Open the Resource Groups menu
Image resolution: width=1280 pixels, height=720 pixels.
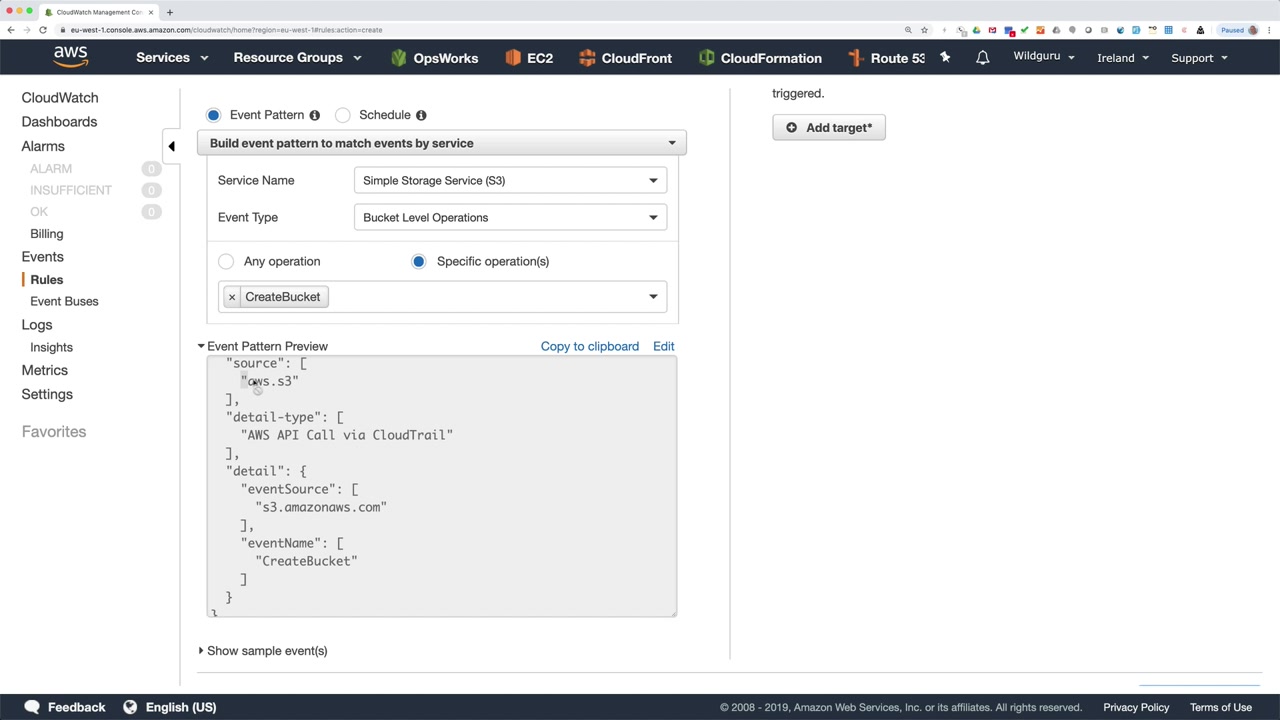click(297, 58)
